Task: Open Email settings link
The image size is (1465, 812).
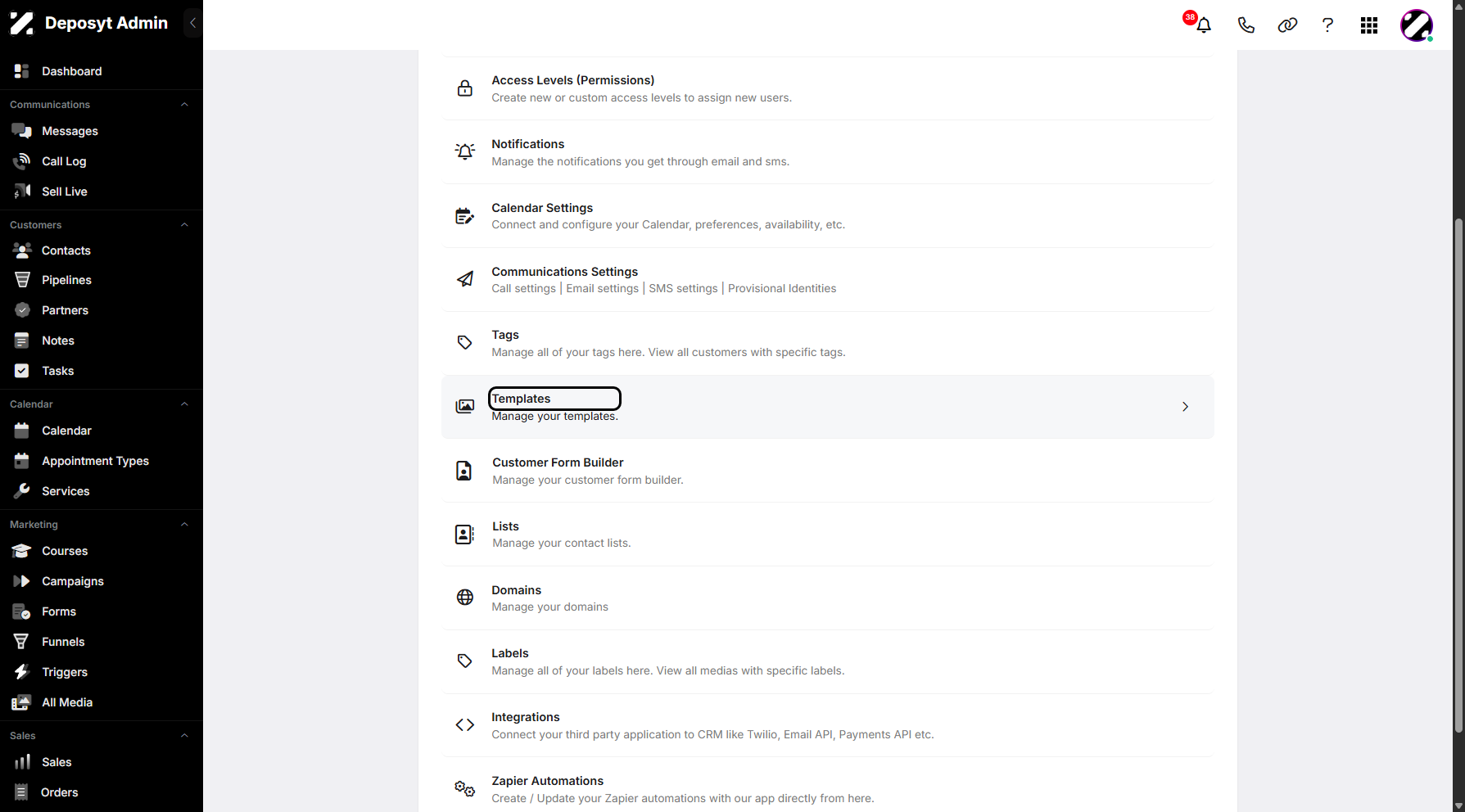Action: click(602, 288)
